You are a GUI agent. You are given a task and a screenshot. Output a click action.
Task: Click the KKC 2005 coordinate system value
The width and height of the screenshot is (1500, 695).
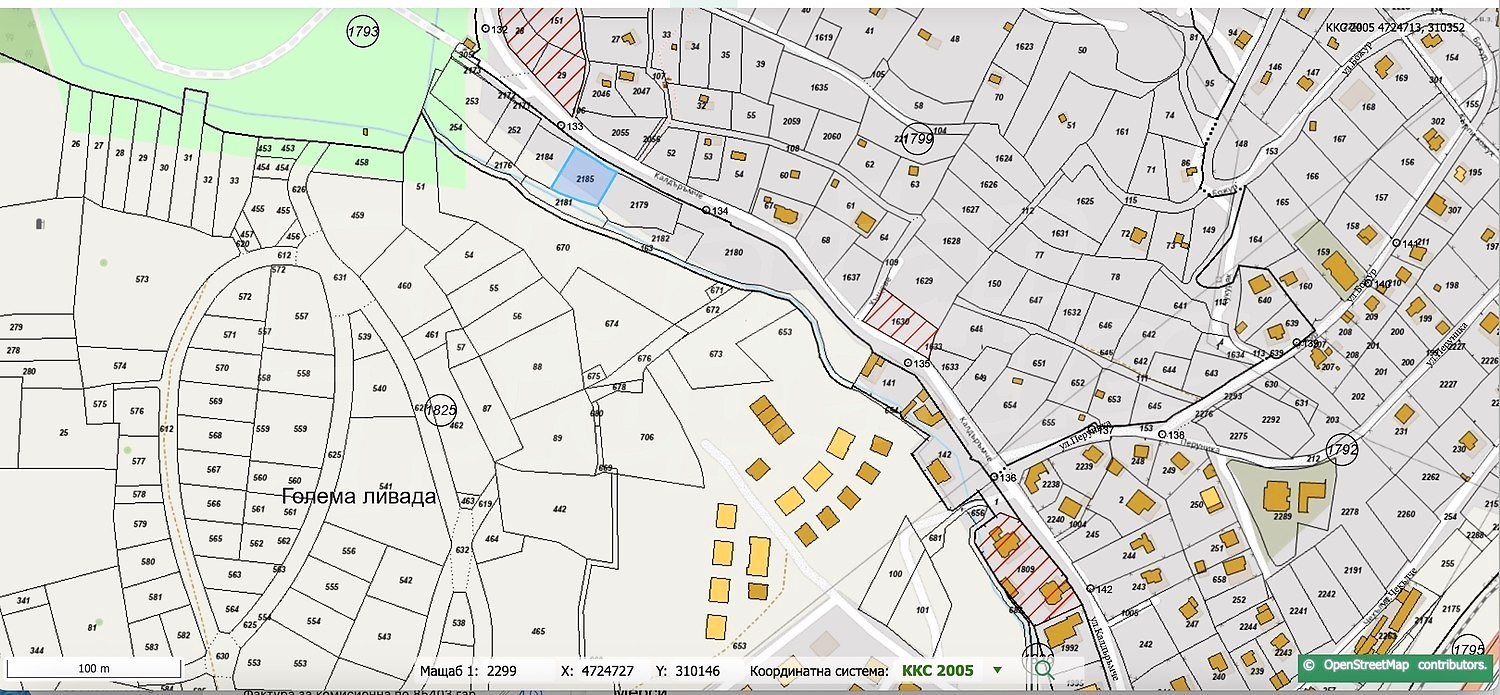pos(937,670)
